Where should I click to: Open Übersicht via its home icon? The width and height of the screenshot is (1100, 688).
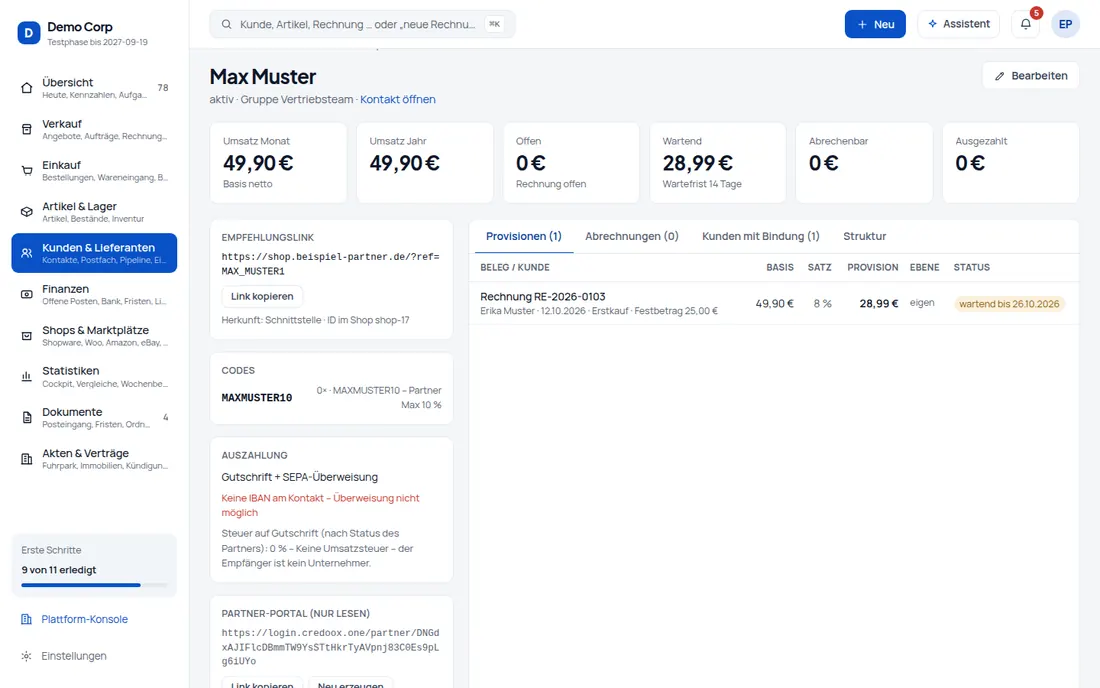click(27, 88)
